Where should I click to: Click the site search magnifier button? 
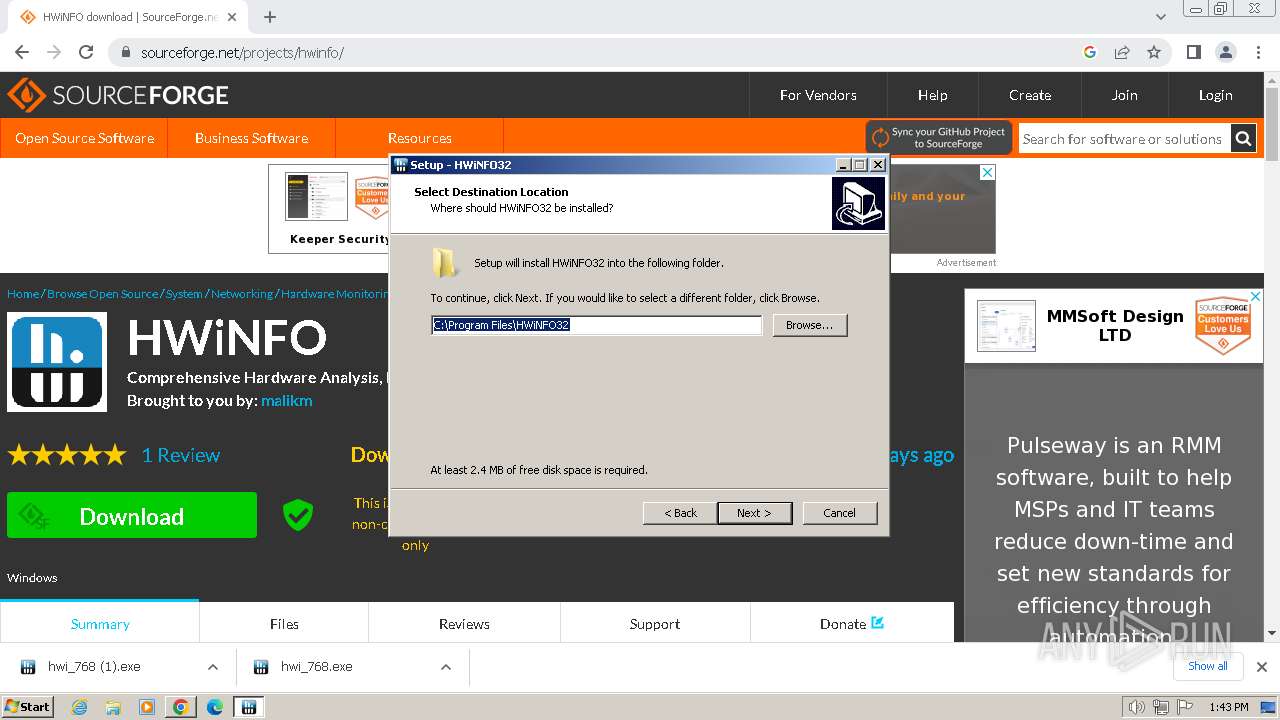pos(1243,139)
